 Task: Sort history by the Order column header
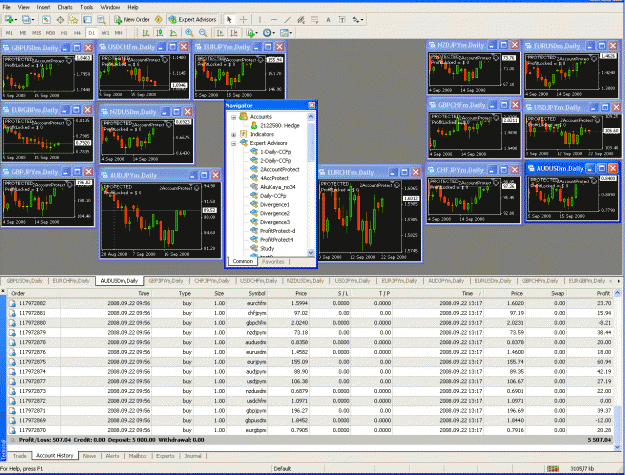(x=18, y=293)
